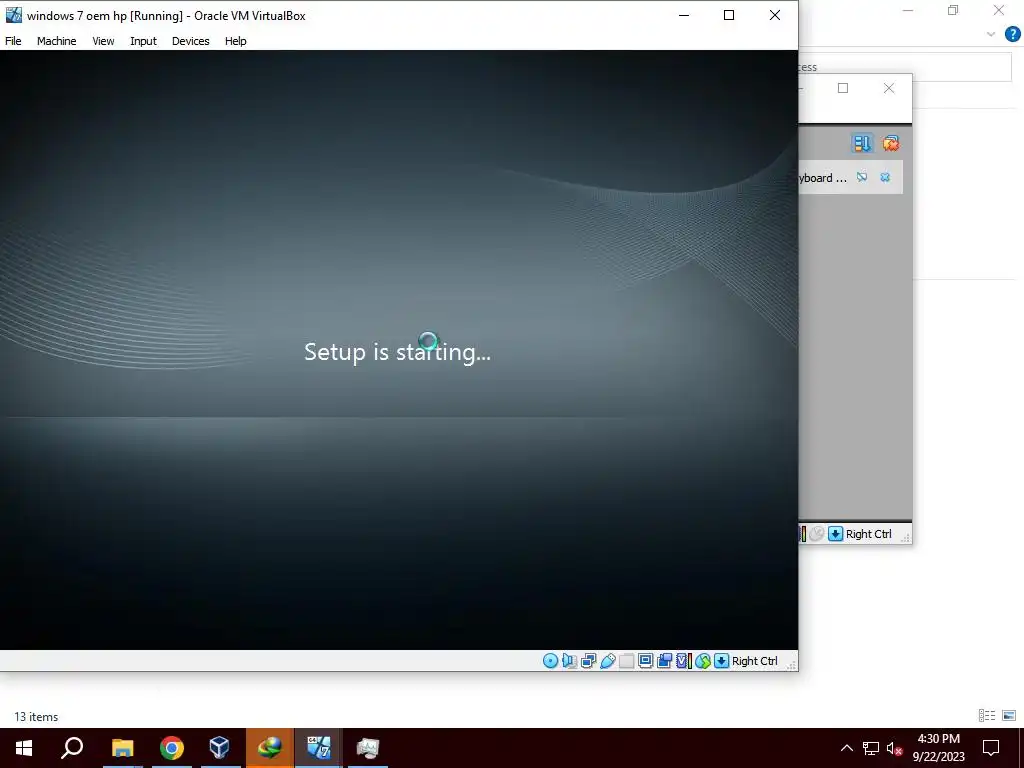Click the File Explorer search field
The image size is (1024, 768).
click(905, 67)
